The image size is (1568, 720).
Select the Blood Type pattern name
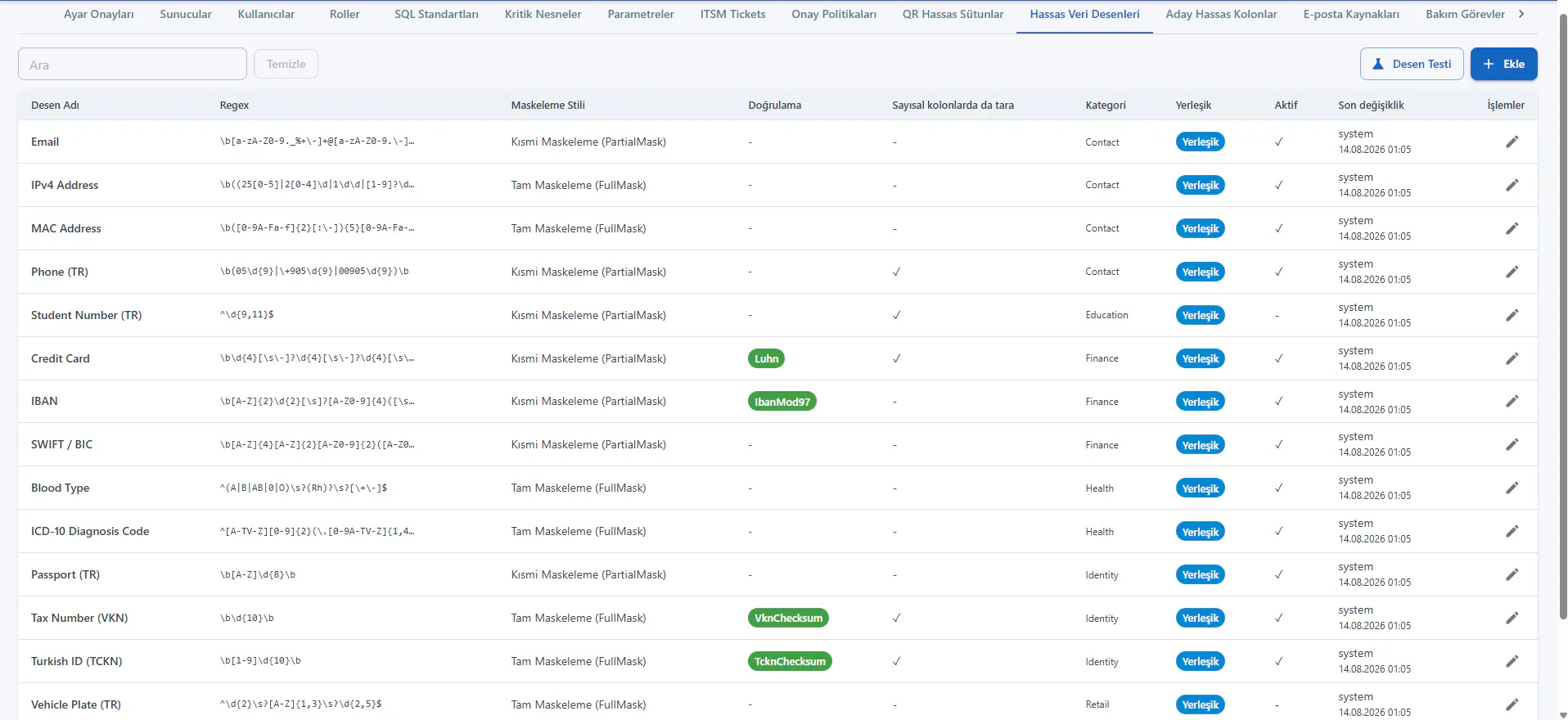pyautogui.click(x=60, y=488)
